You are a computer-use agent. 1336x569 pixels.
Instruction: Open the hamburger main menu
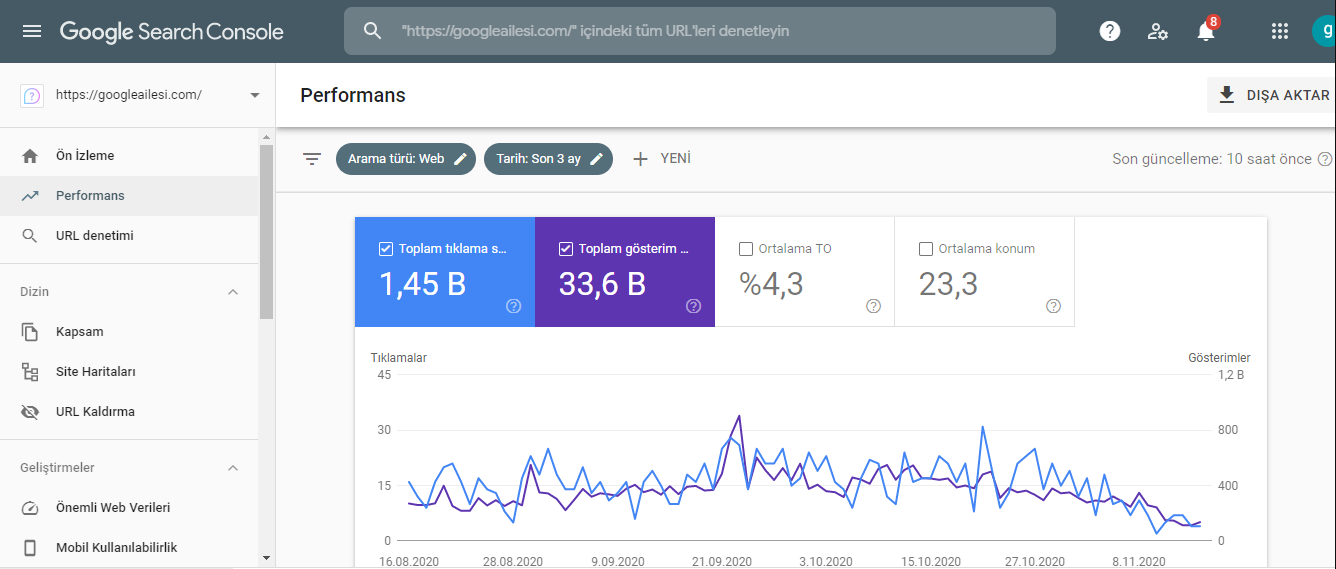[x=32, y=31]
